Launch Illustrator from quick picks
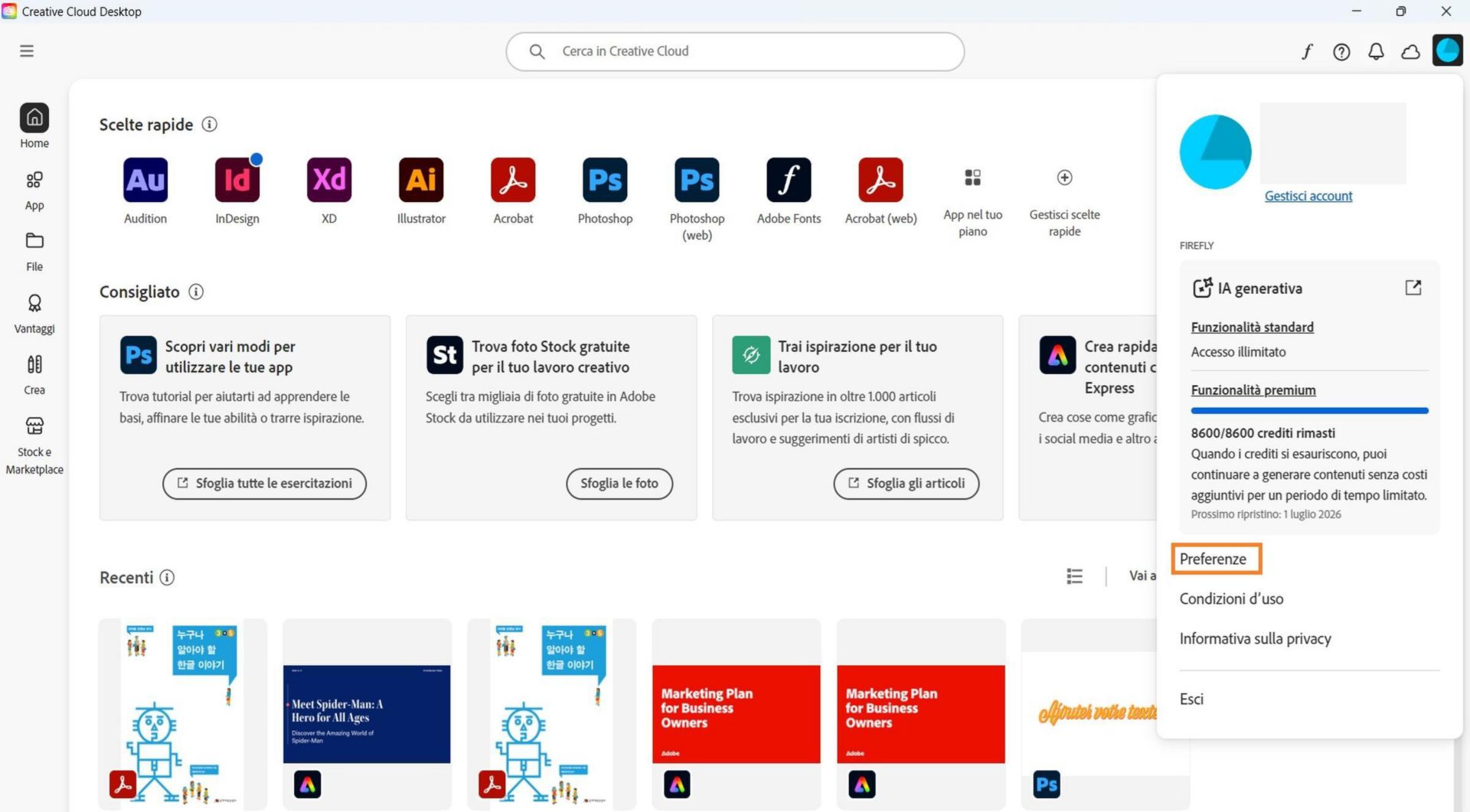 coord(421,180)
